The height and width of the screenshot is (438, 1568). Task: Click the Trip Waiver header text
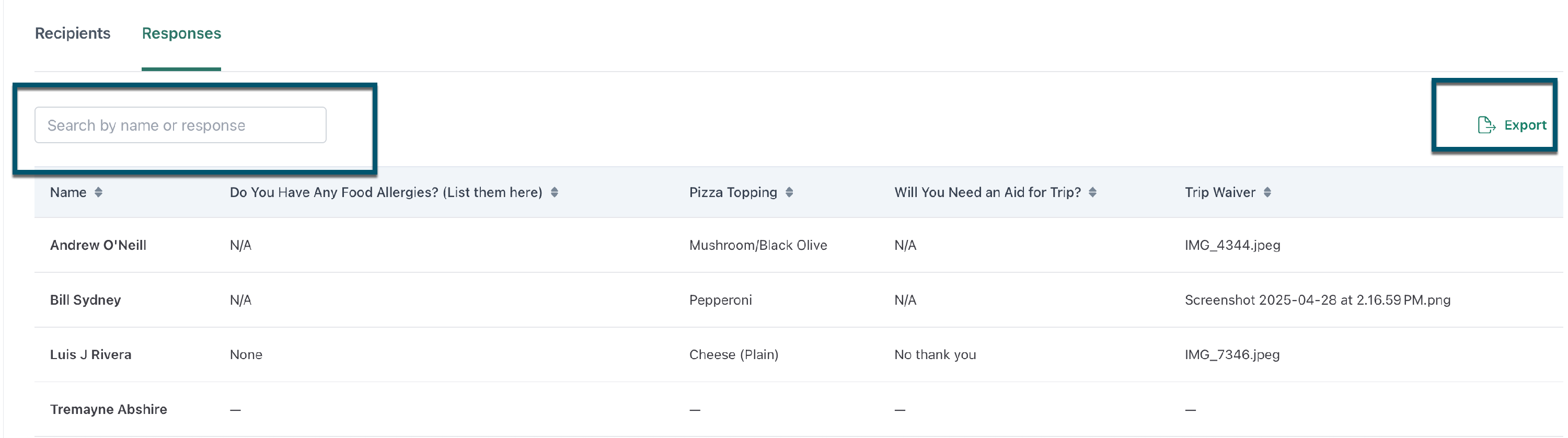1220,192
